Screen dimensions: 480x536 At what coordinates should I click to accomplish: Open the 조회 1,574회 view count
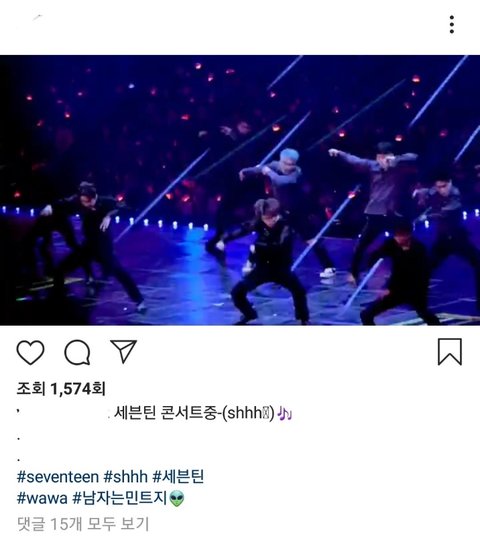(x=61, y=389)
